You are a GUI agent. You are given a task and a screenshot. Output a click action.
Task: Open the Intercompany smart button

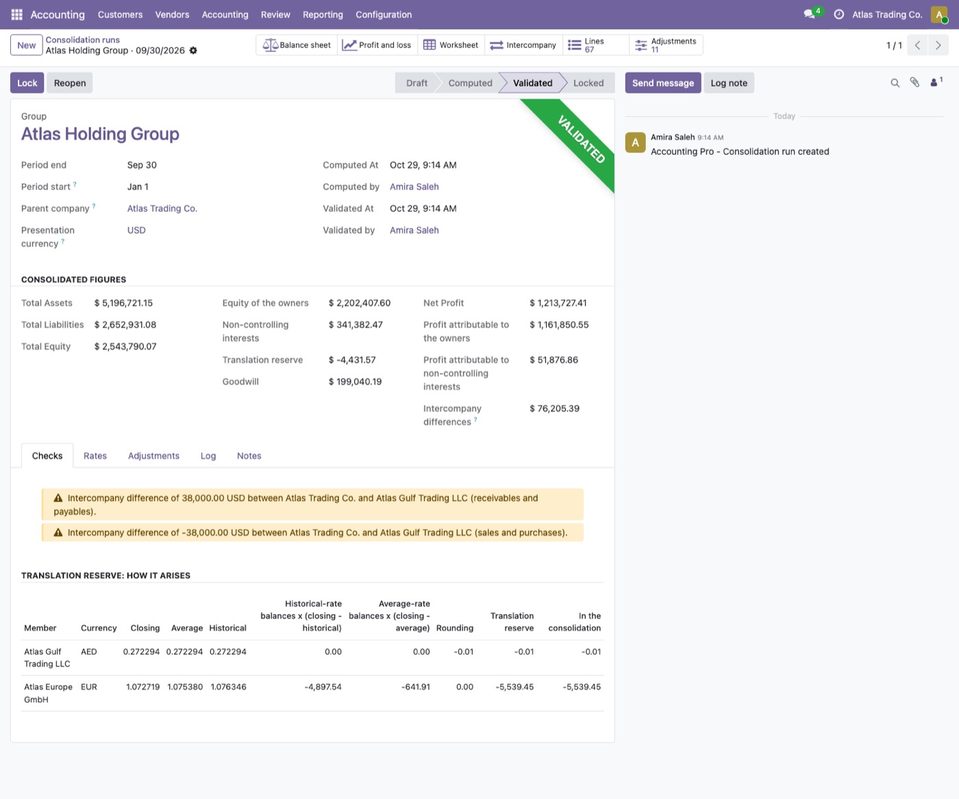[x=524, y=45]
